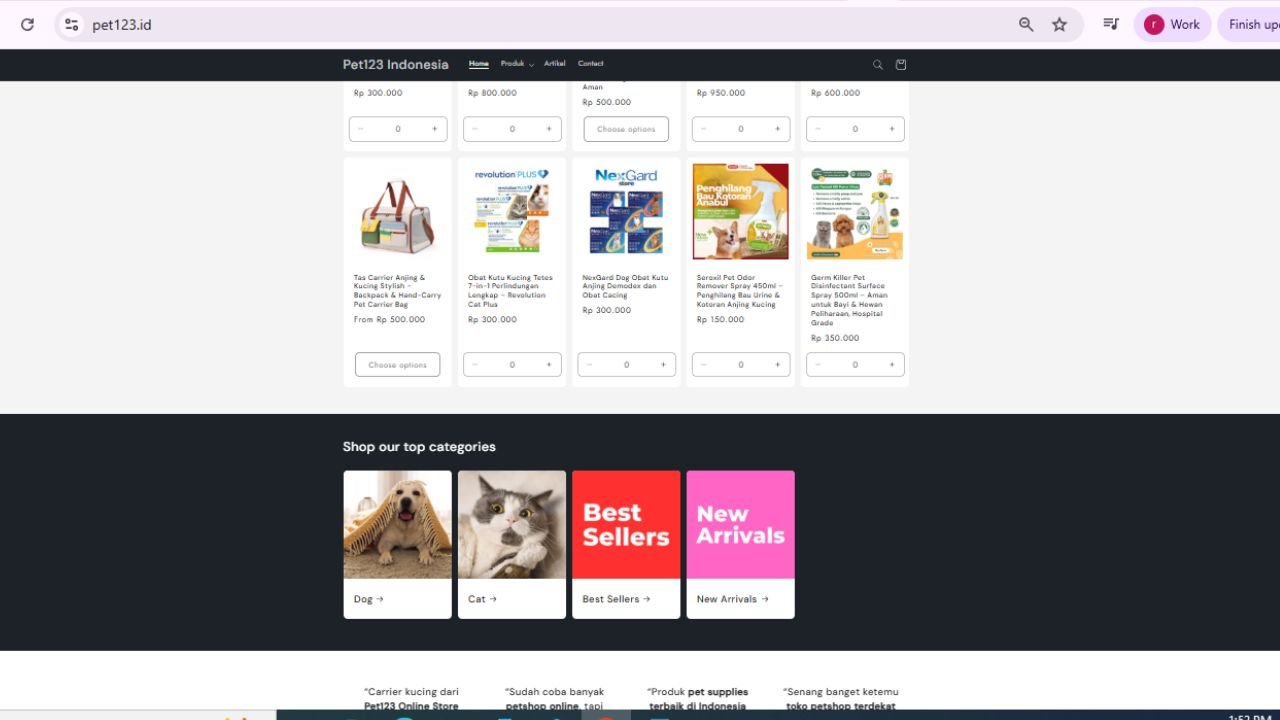Go to the Contact menu item
Viewport: 1280px width, 720px height.
click(x=590, y=64)
